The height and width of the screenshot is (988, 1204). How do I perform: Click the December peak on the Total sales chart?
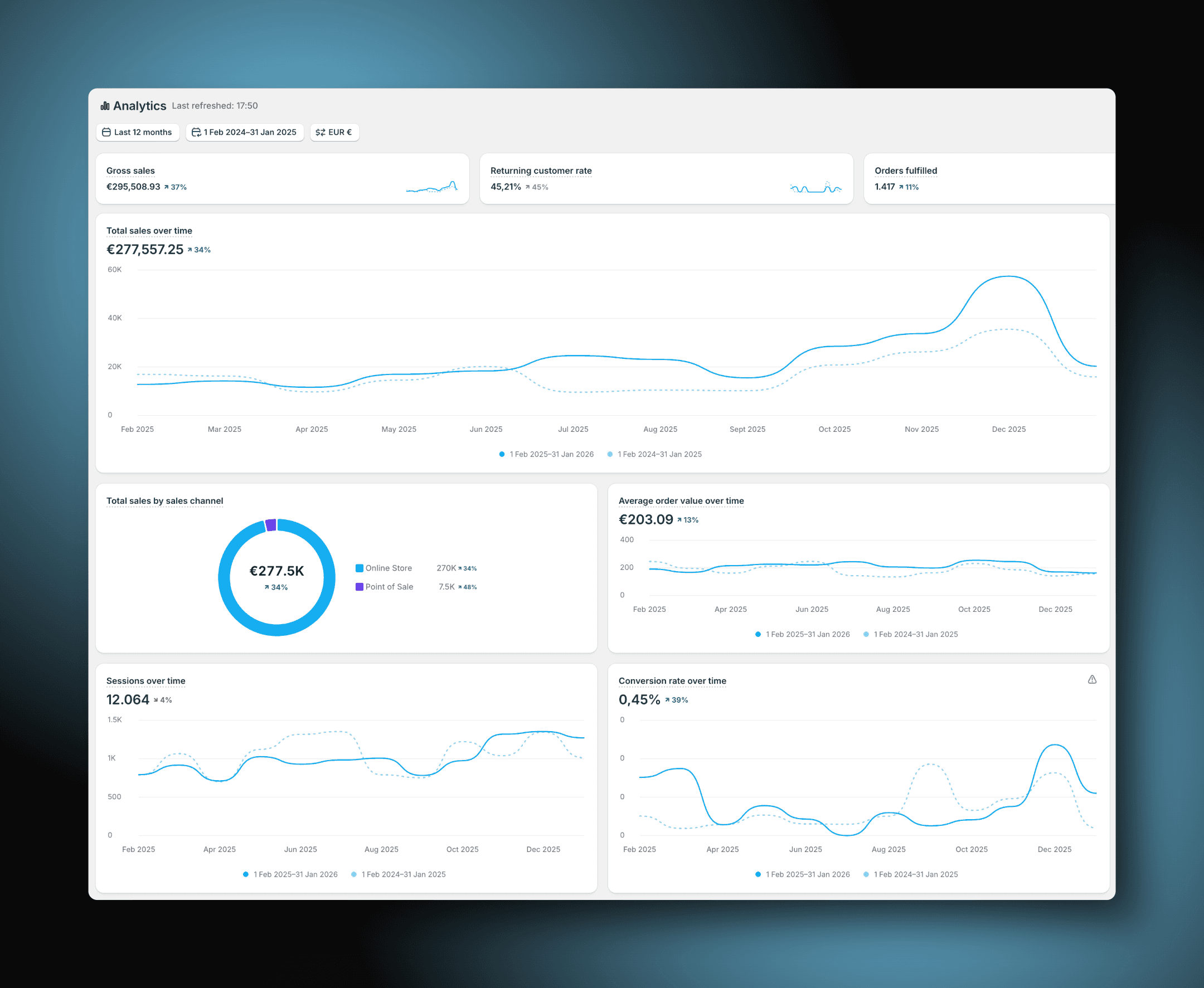tap(1008, 276)
